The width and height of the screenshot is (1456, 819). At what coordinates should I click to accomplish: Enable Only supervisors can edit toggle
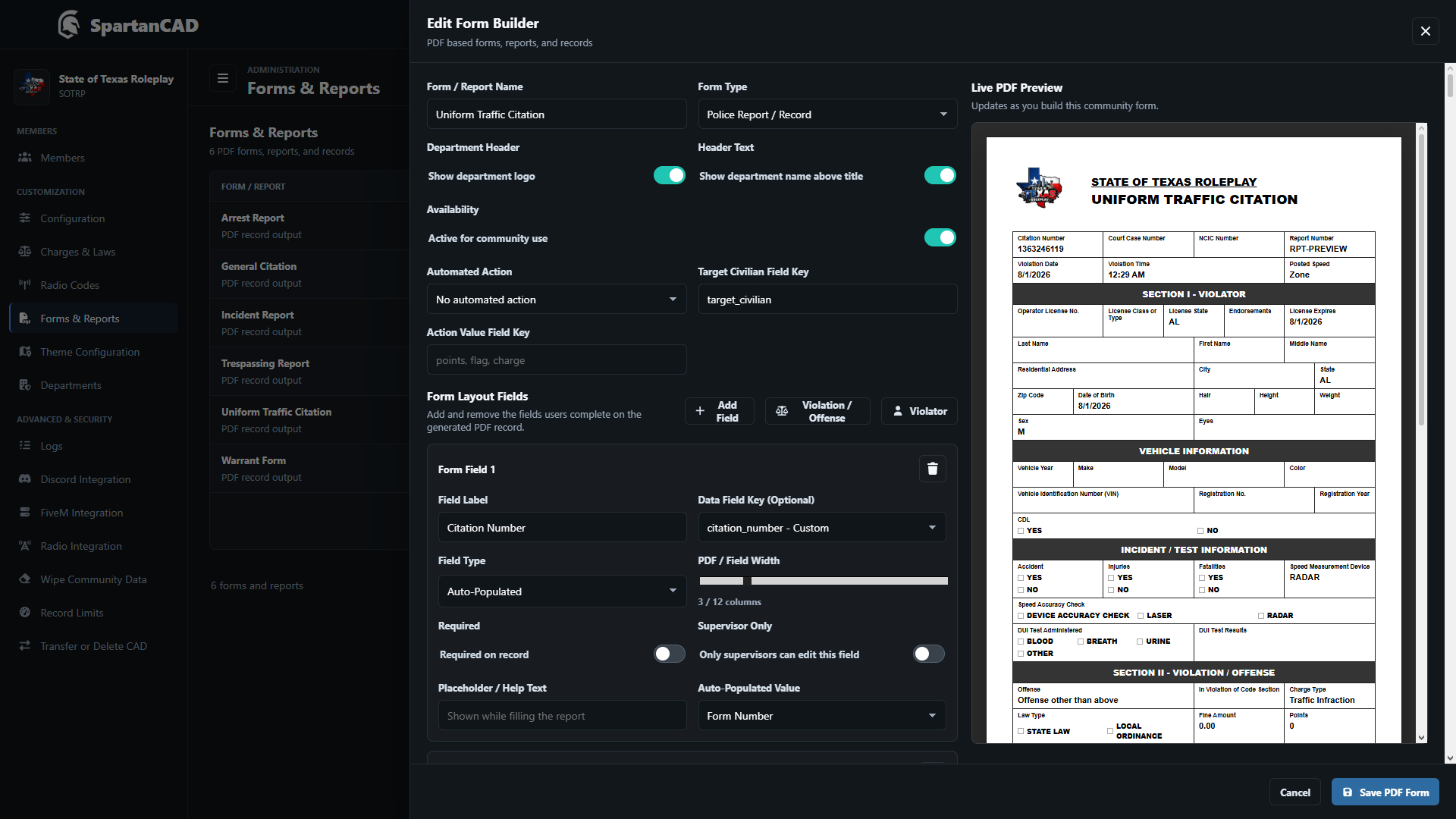tap(929, 654)
